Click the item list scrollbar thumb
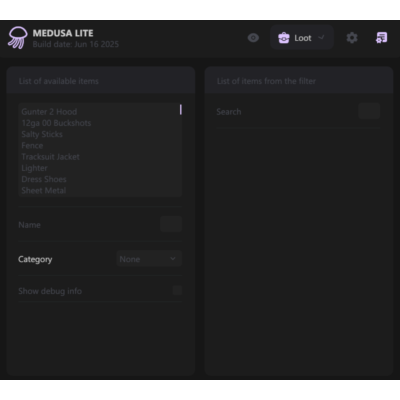This screenshot has width=400, height=400. (181, 110)
